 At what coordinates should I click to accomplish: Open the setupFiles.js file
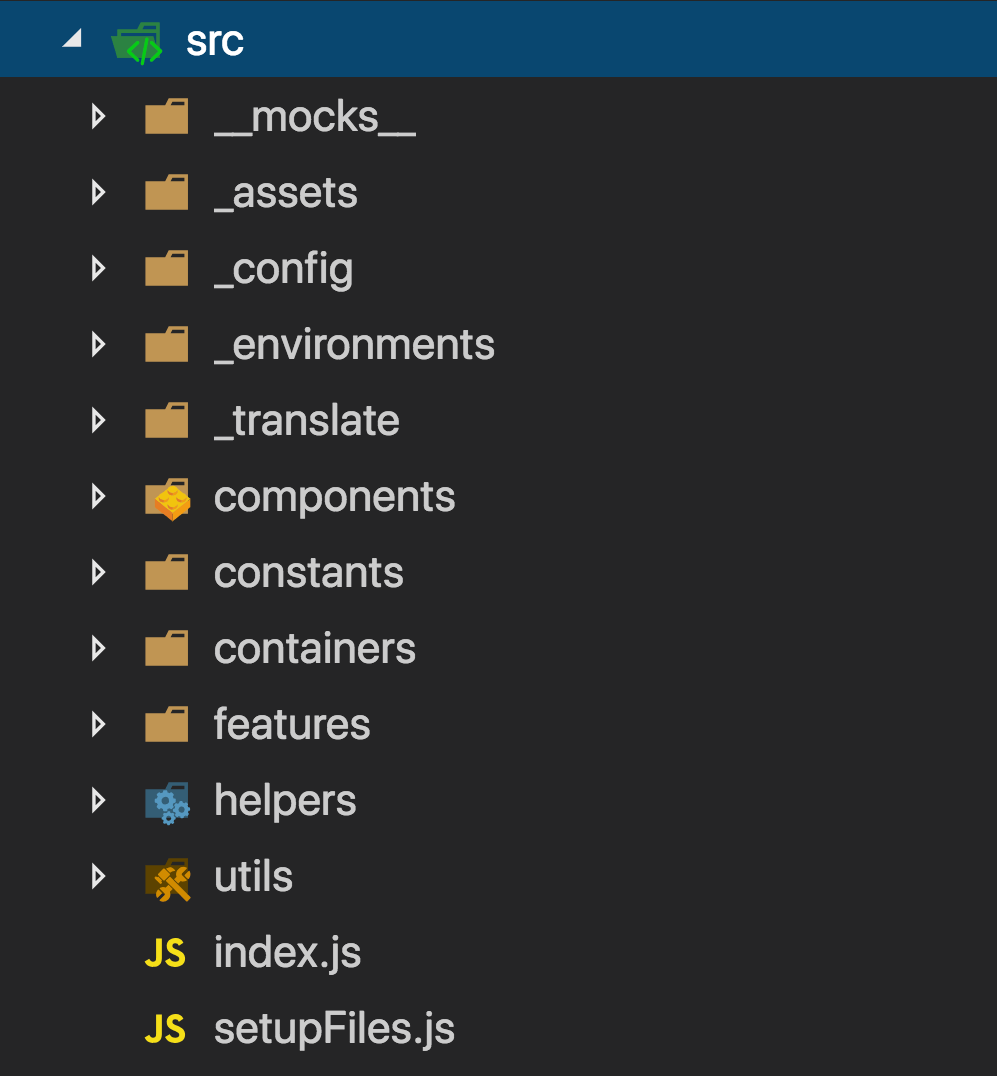click(334, 1029)
